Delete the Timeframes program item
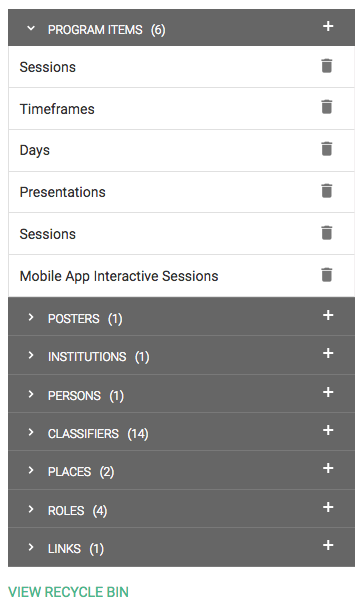 [x=326, y=107]
